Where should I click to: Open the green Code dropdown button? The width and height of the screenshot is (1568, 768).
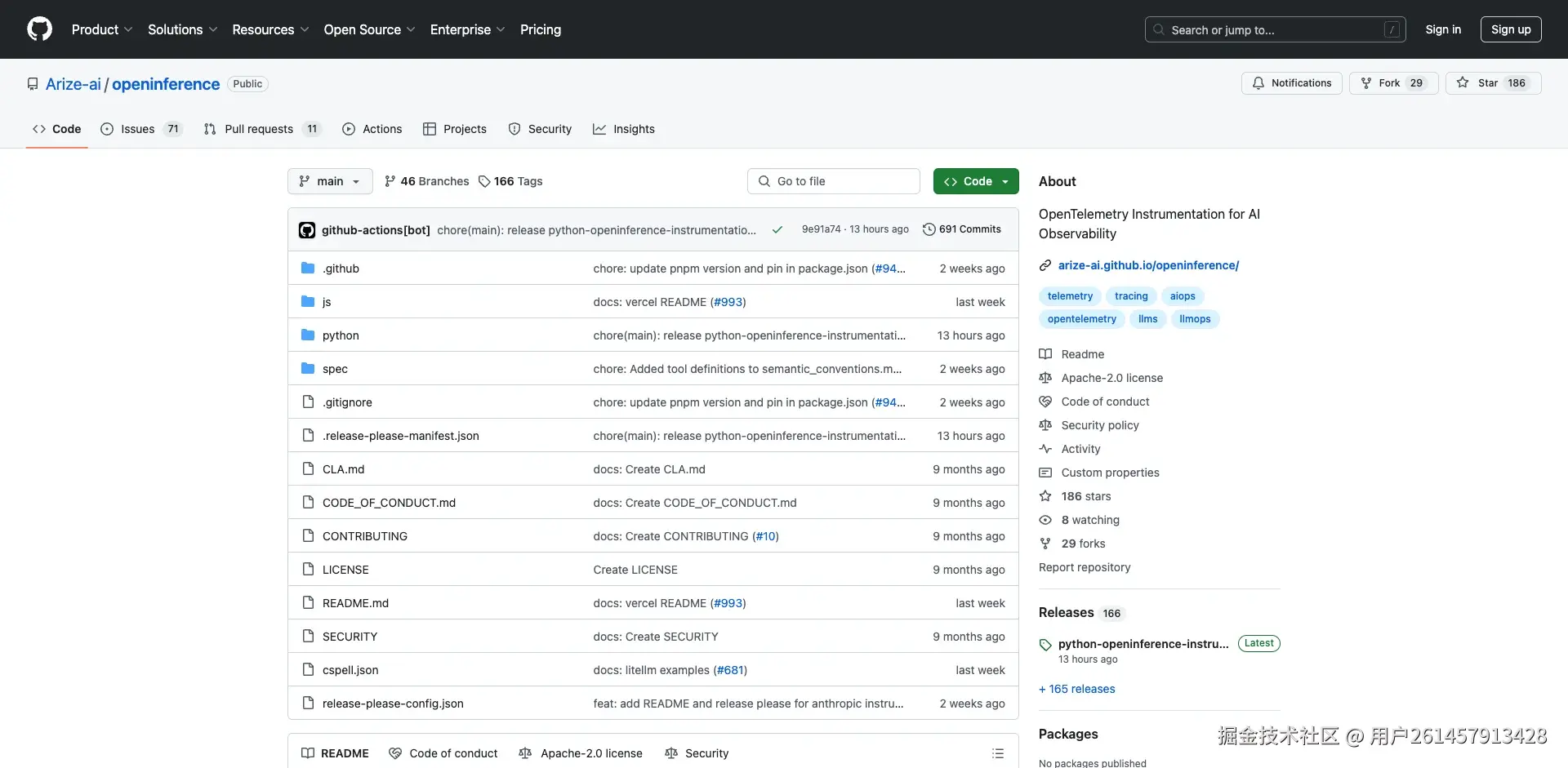[x=976, y=181]
